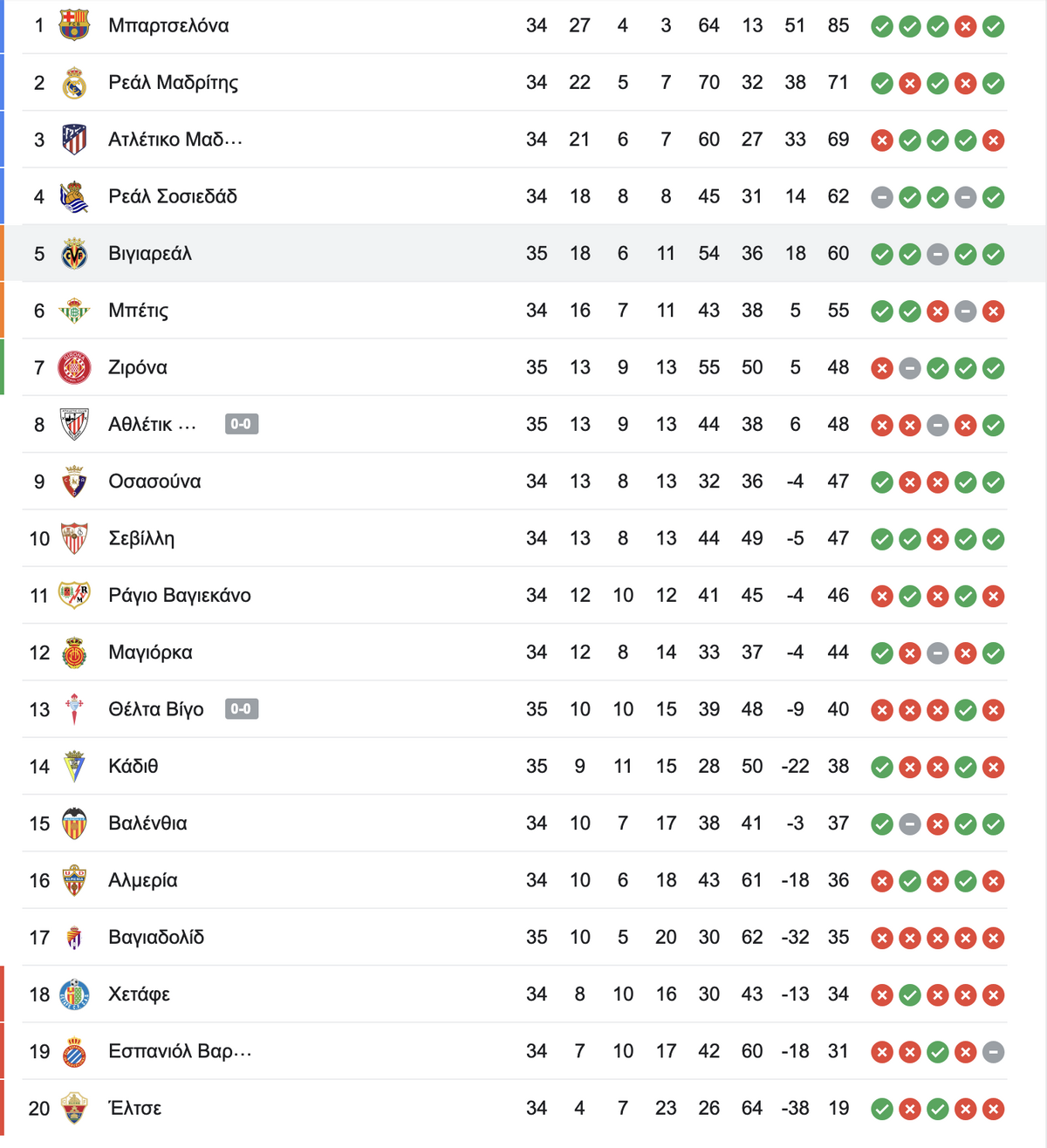
Task: Open the Μπέτις team row
Action: [x=515, y=311]
